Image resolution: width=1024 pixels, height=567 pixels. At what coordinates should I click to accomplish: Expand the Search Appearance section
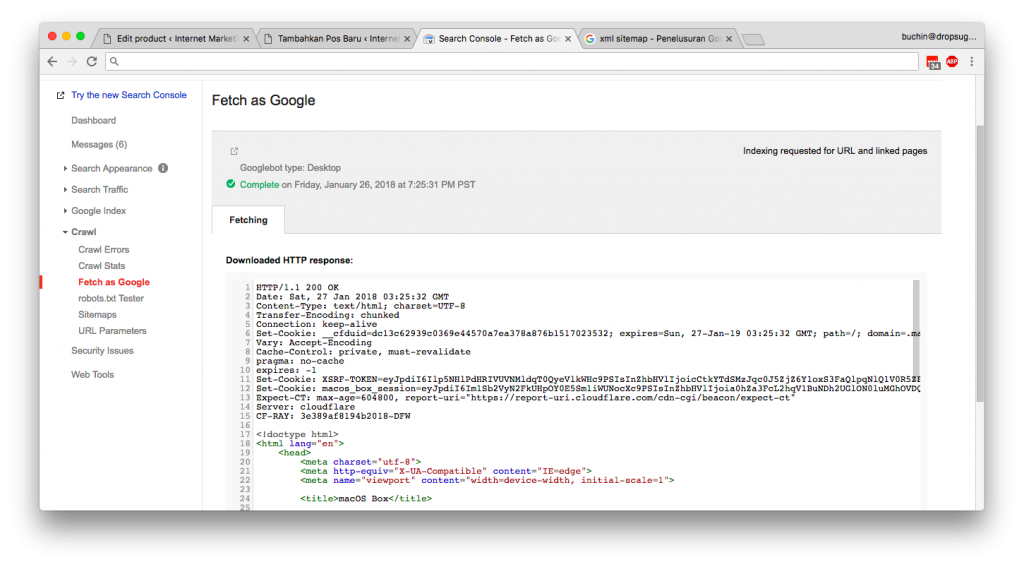(112, 169)
